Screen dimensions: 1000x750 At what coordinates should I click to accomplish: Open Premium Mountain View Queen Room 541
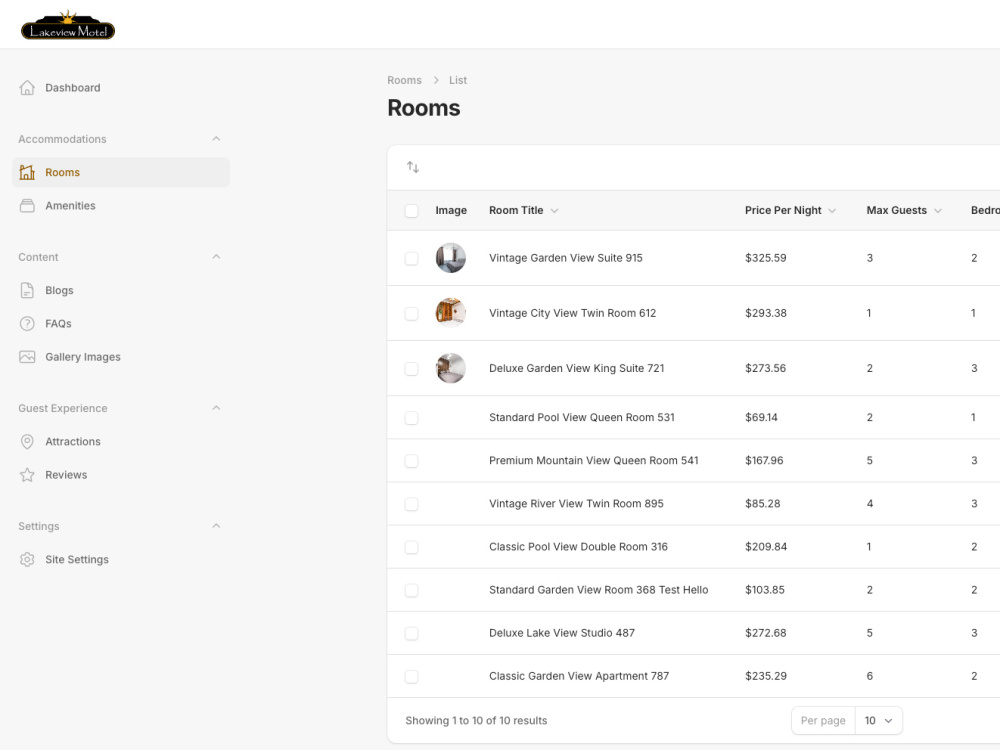pyautogui.click(x=594, y=460)
